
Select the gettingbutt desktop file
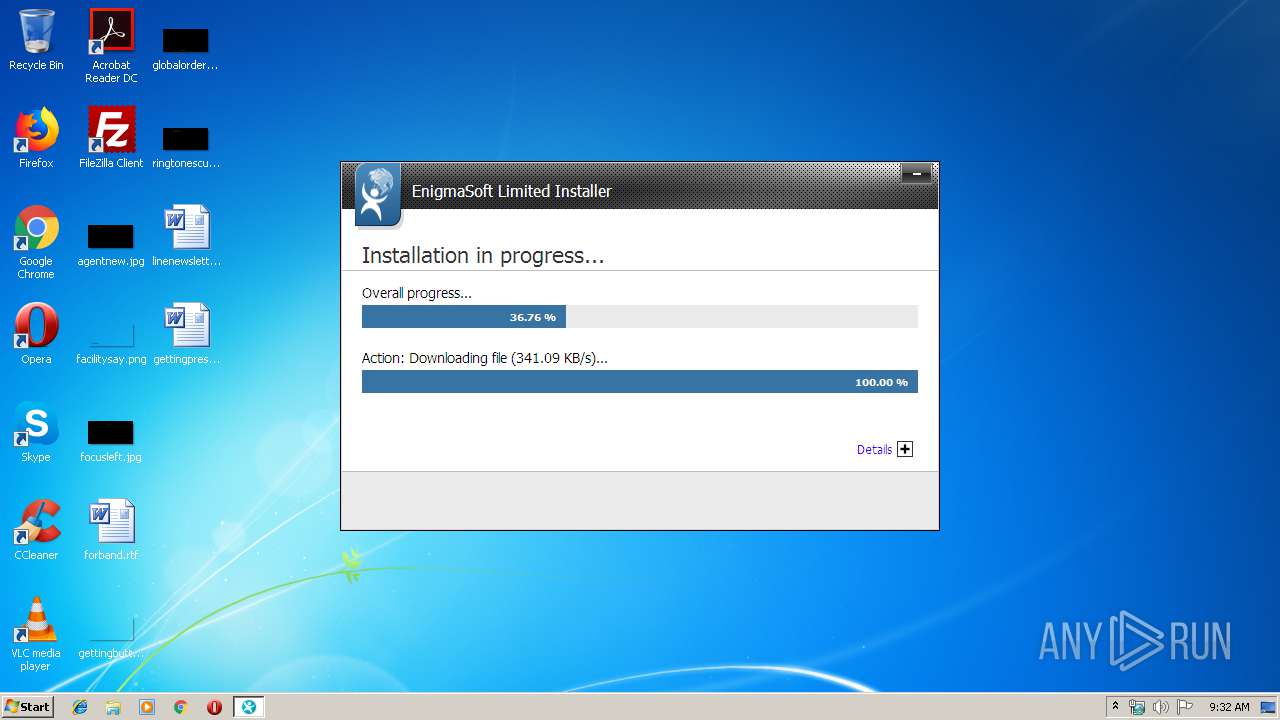coord(111,636)
